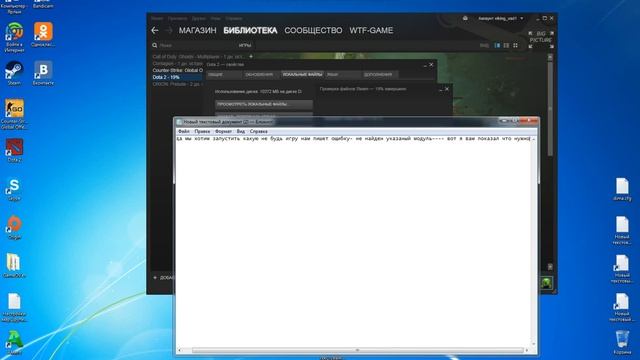
Task: Select the Origin desktop shortcut
Action: pyautogui.click(x=14, y=228)
